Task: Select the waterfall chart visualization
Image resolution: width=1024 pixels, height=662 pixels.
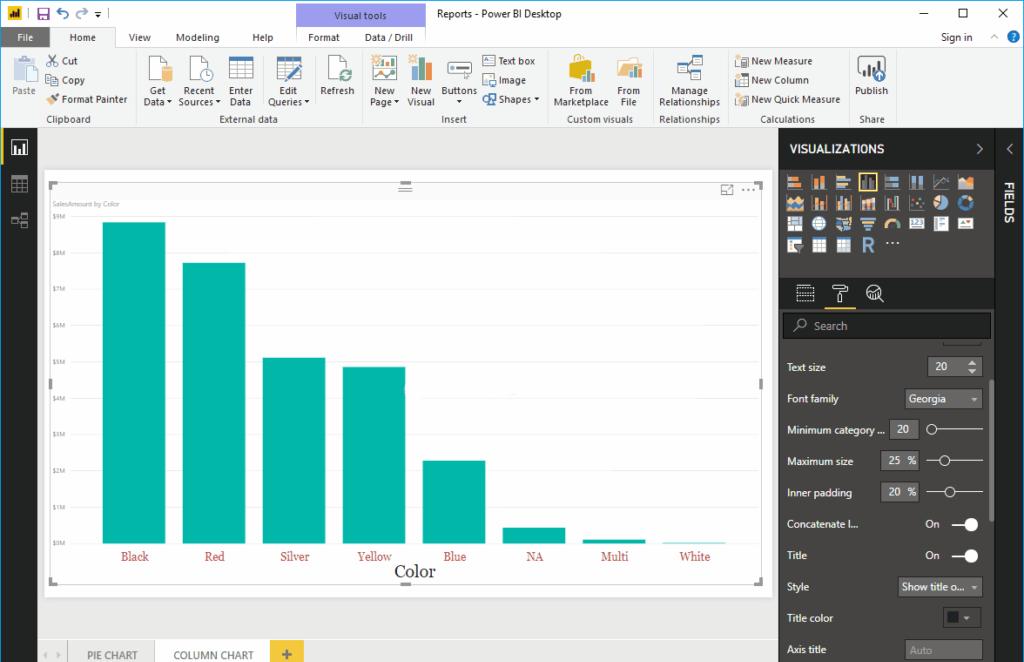Action: pos(892,203)
